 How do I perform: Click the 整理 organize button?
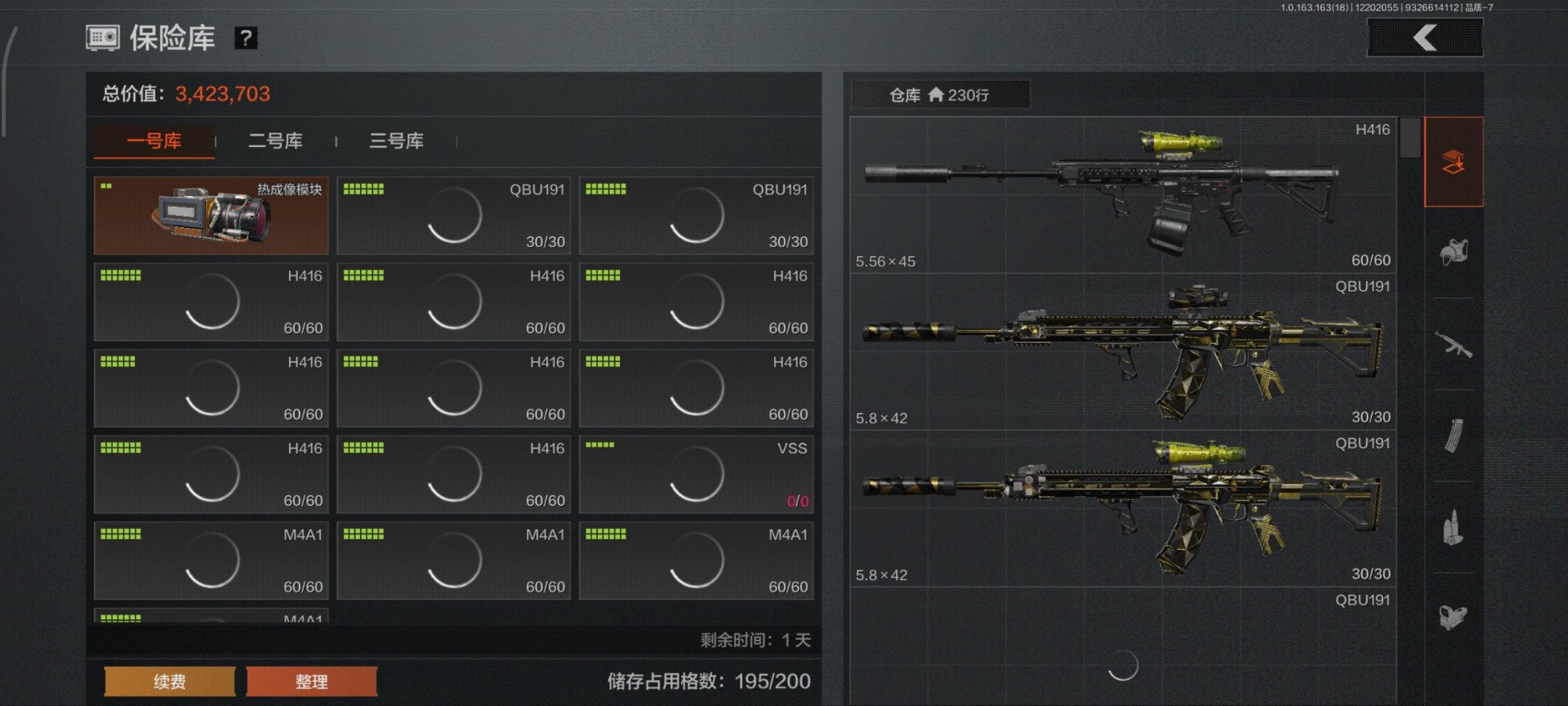[x=311, y=681]
